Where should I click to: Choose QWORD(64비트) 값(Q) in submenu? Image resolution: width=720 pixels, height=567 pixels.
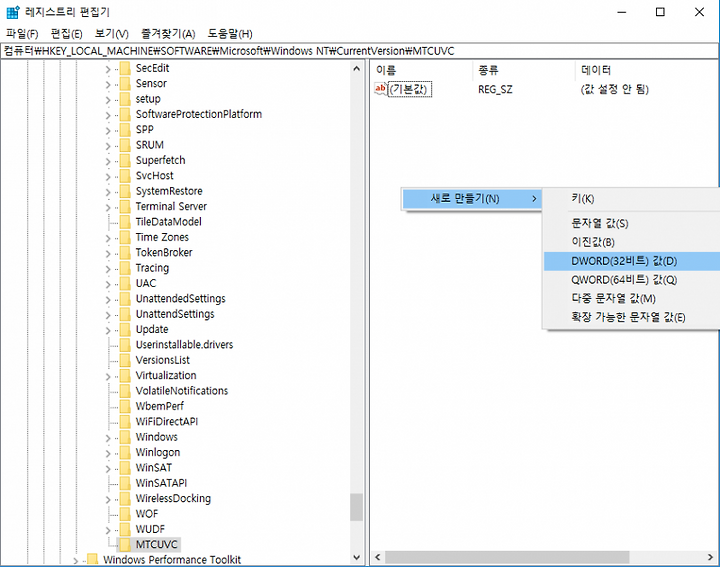point(631,280)
